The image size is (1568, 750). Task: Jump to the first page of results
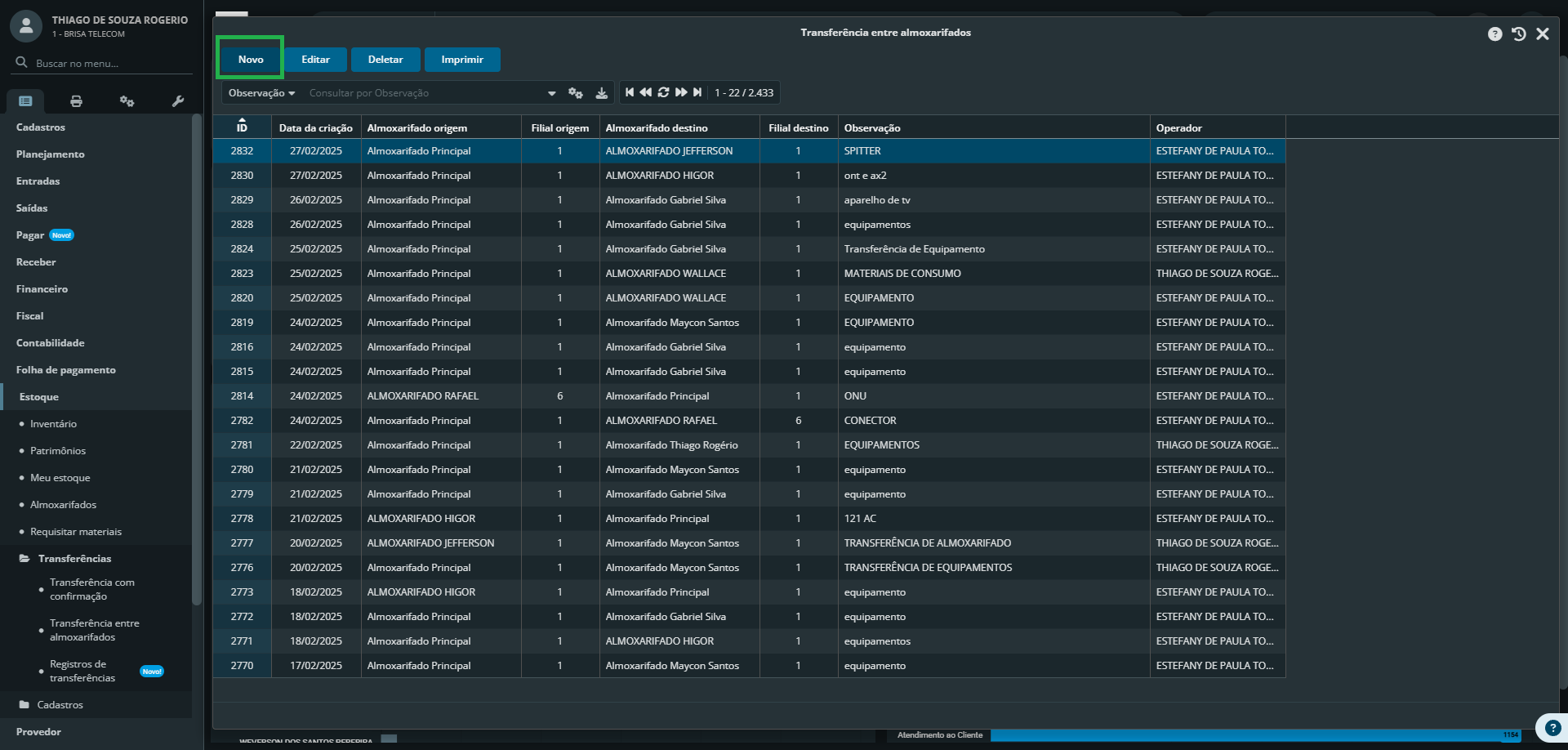coord(630,92)
